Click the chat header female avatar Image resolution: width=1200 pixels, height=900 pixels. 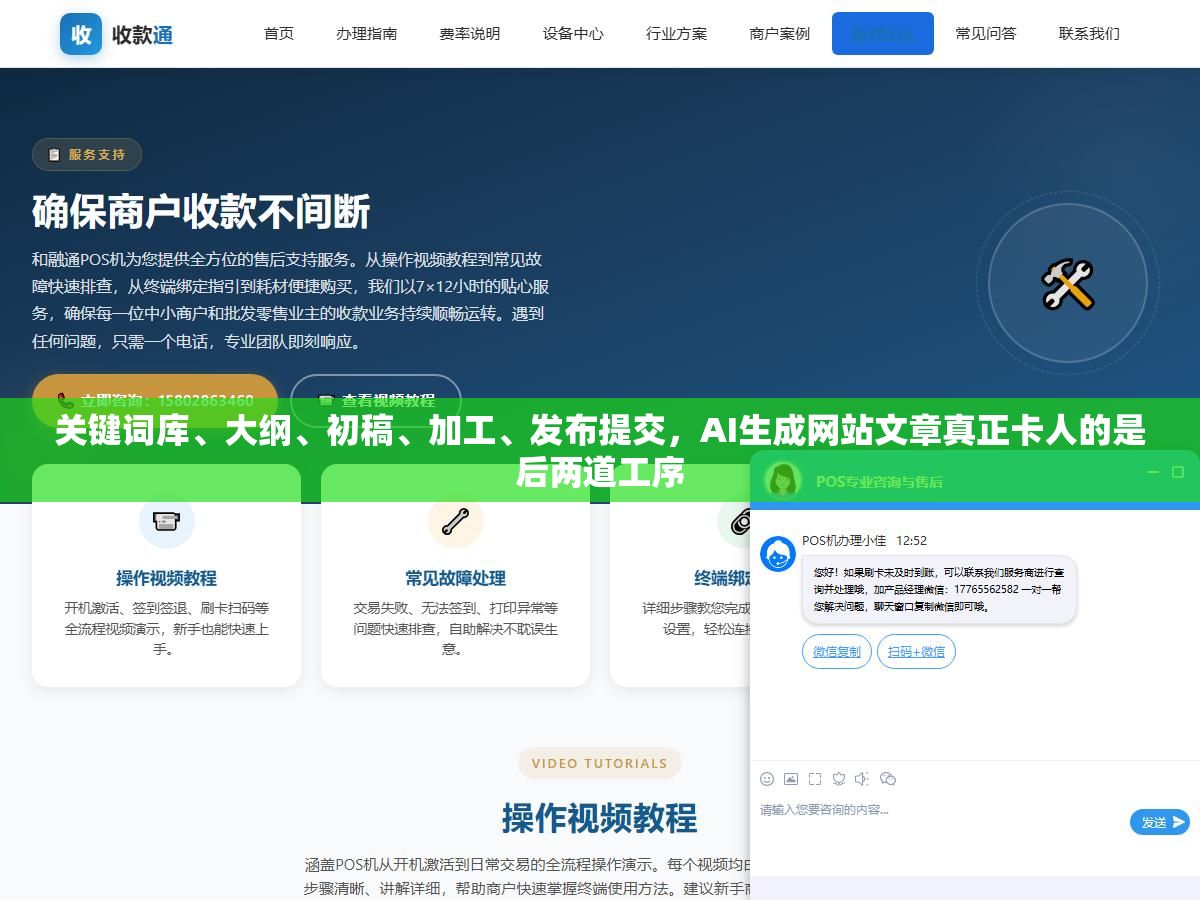tap(782, 480)
